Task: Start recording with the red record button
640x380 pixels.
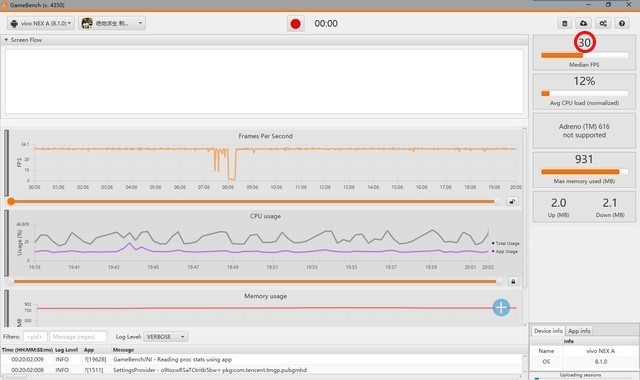Action: click(296, 24)
